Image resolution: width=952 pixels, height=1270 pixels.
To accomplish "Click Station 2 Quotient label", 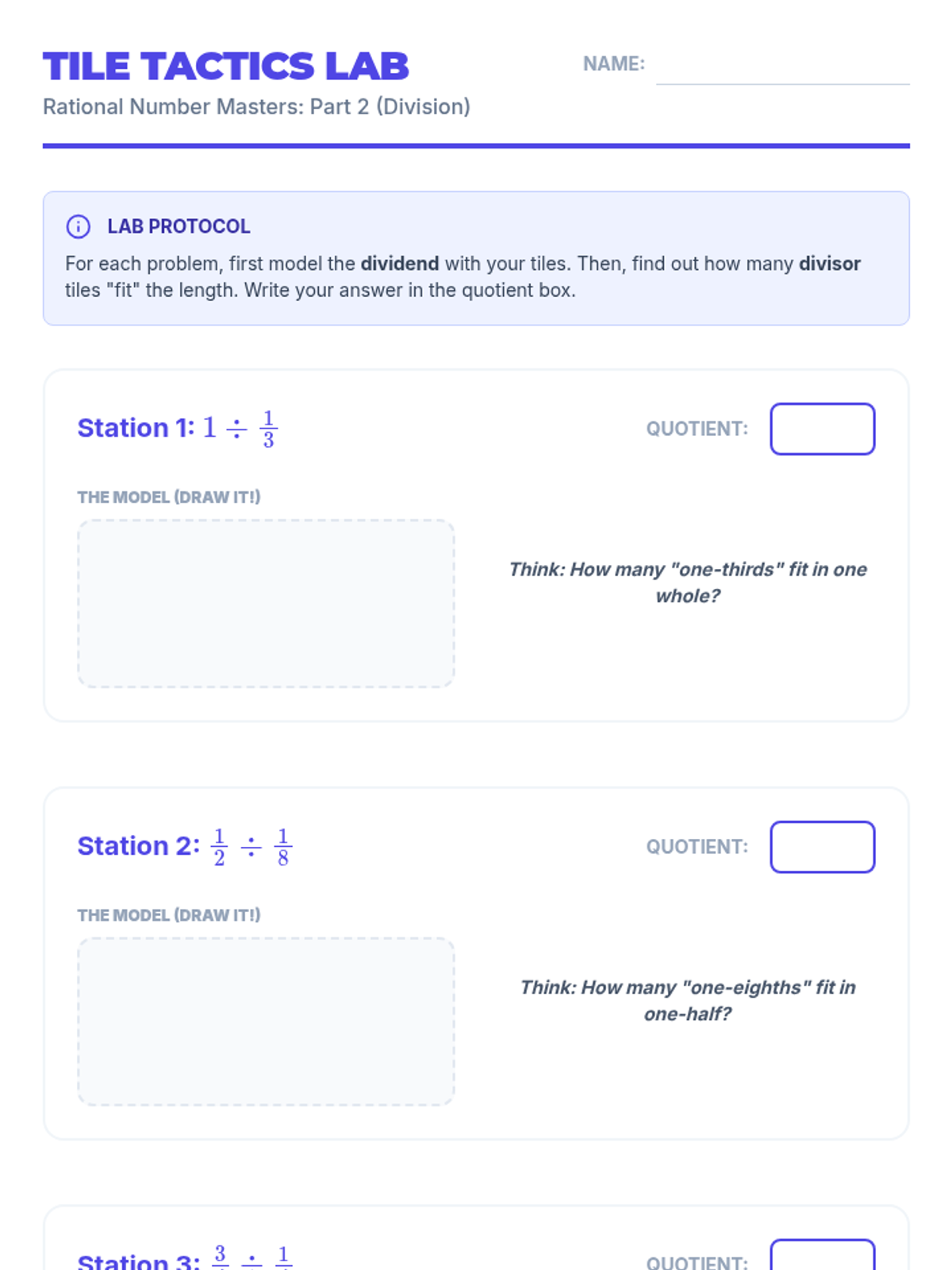I will tap(697, 847).
